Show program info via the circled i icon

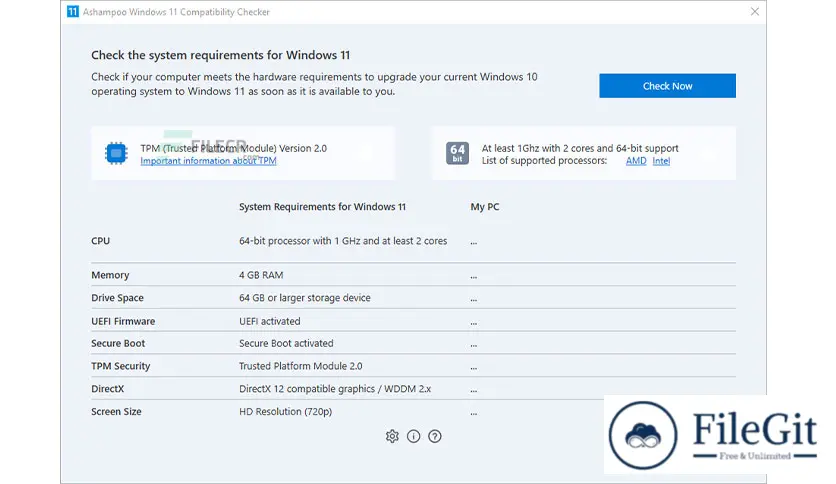413,436
